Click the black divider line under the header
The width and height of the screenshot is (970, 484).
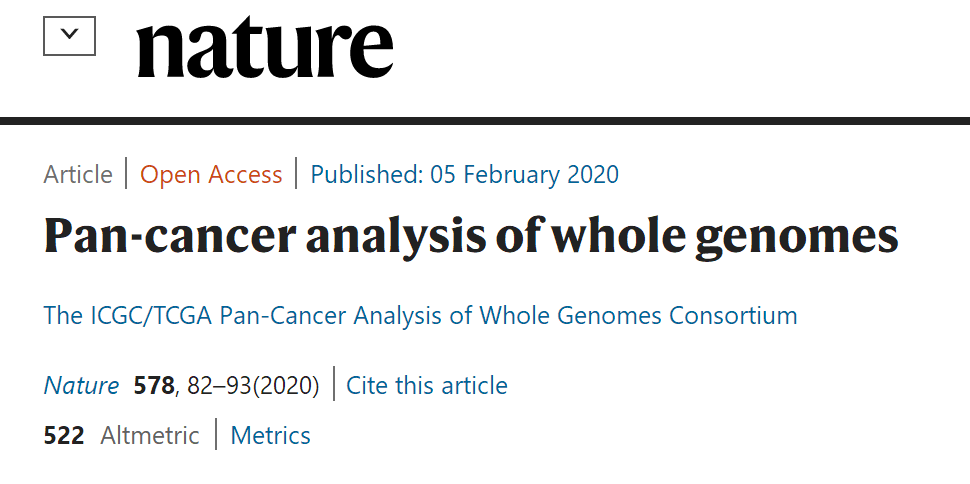(485, 121)
